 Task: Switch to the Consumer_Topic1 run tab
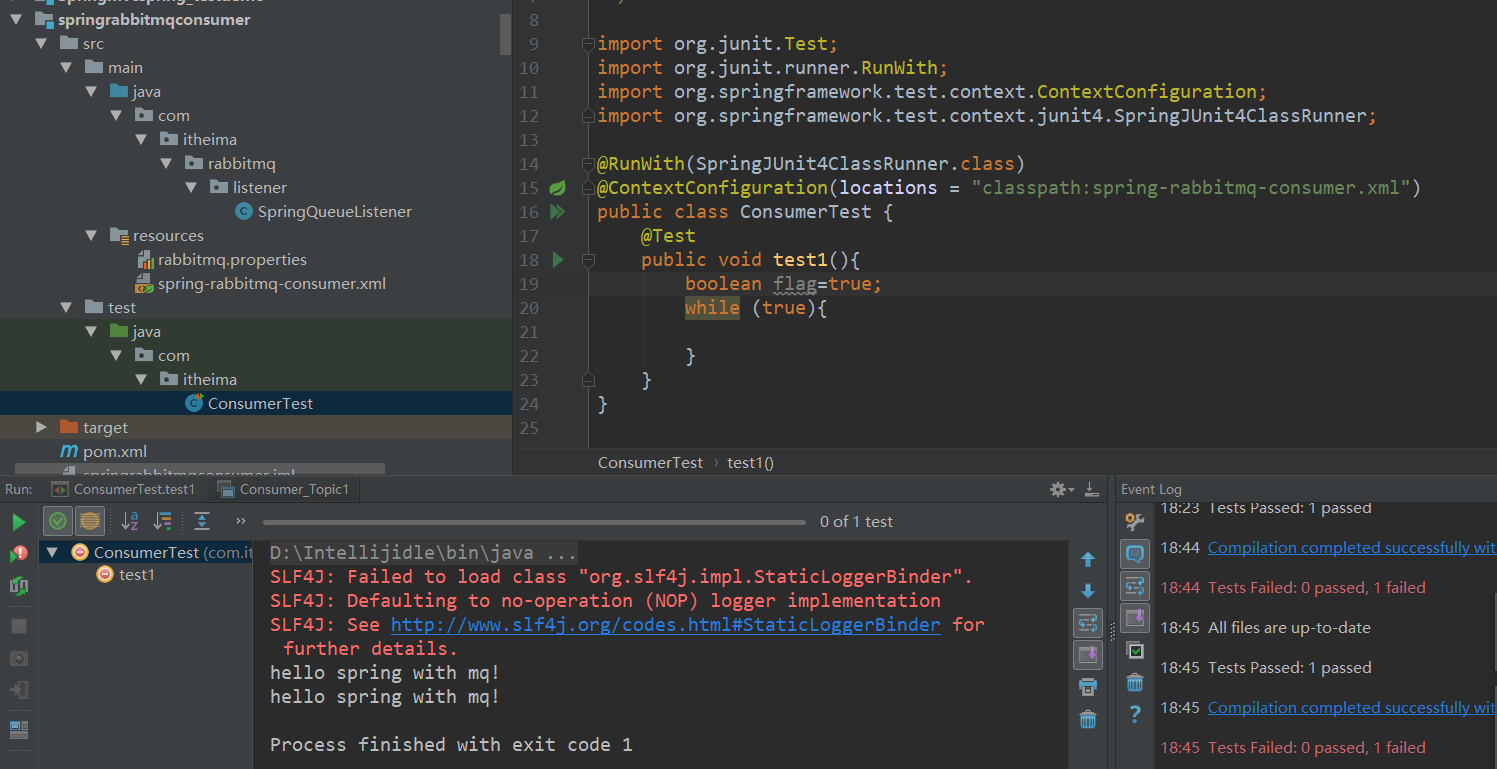click(x=284, y=489)
